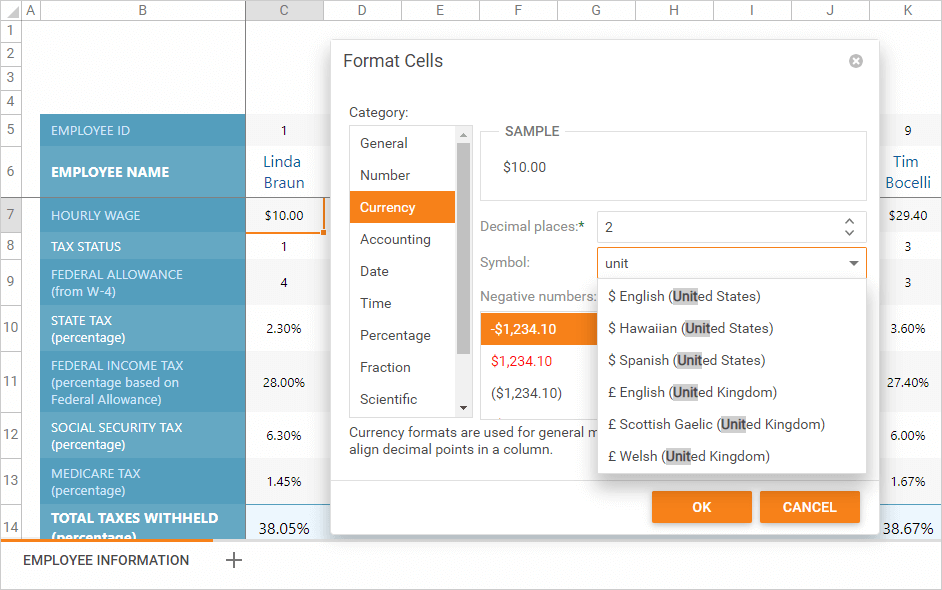
Task: Click the HOURLY WAGE label cell
Action: coord(143,216)
